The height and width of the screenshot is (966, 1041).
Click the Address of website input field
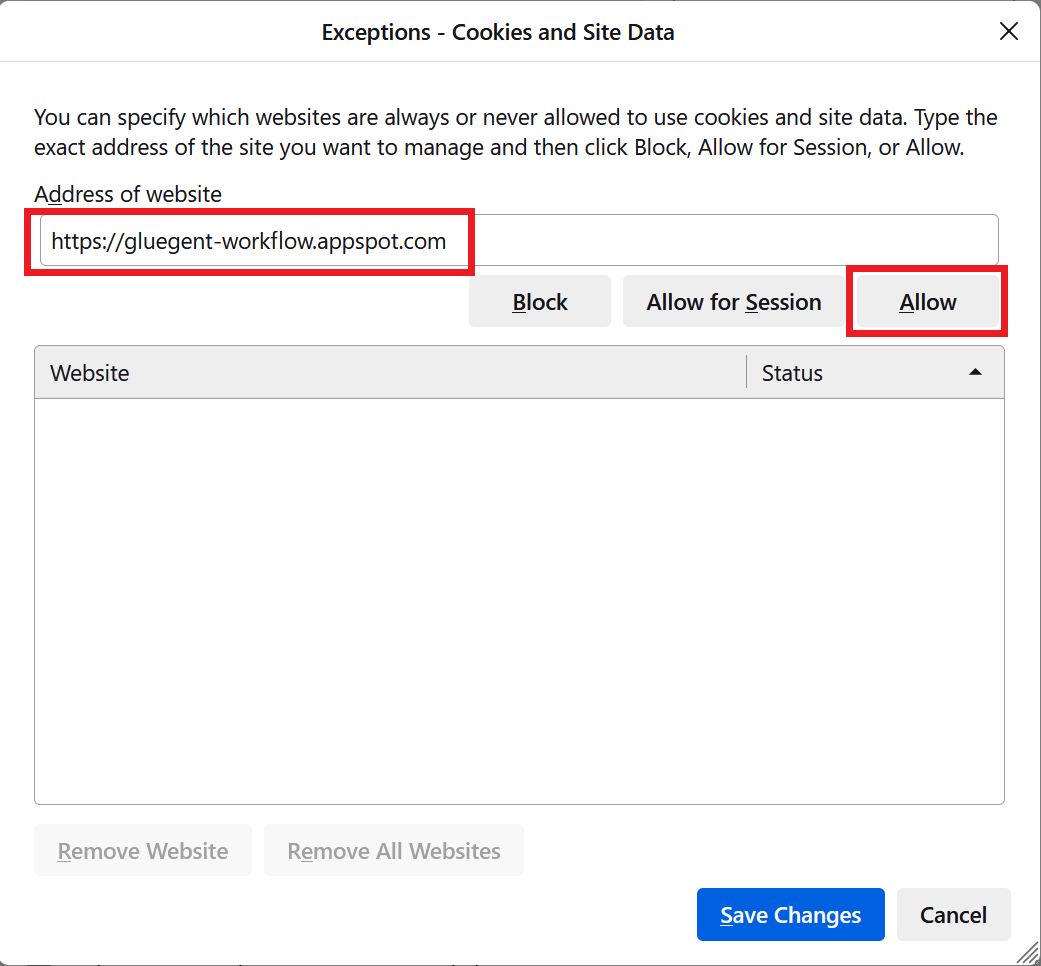519,240
